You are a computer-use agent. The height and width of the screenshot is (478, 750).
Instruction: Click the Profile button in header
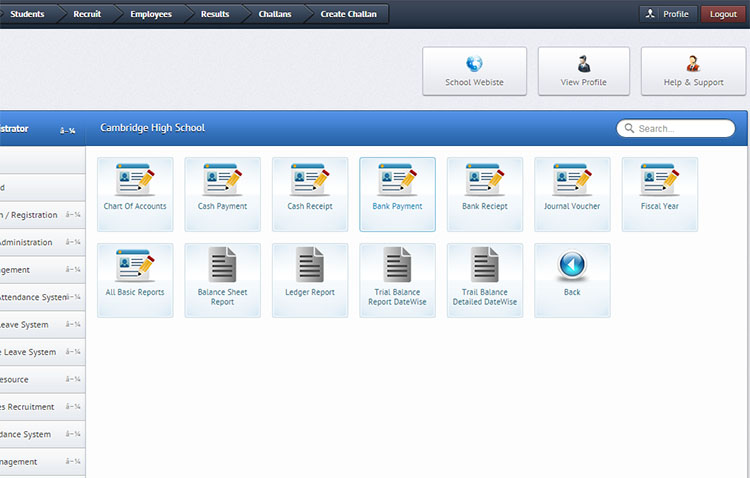(668, 14)
